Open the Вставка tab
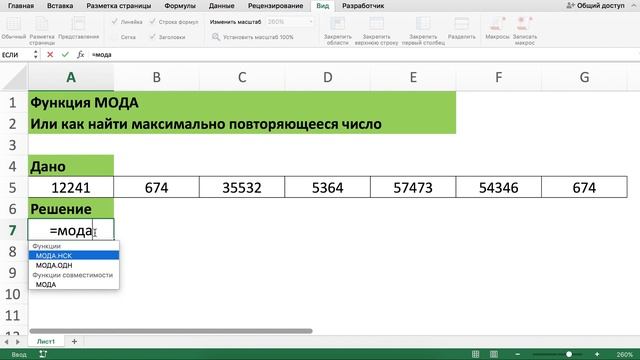The width and height of the screenshot is (640, 360). click(x=60, y=6)
